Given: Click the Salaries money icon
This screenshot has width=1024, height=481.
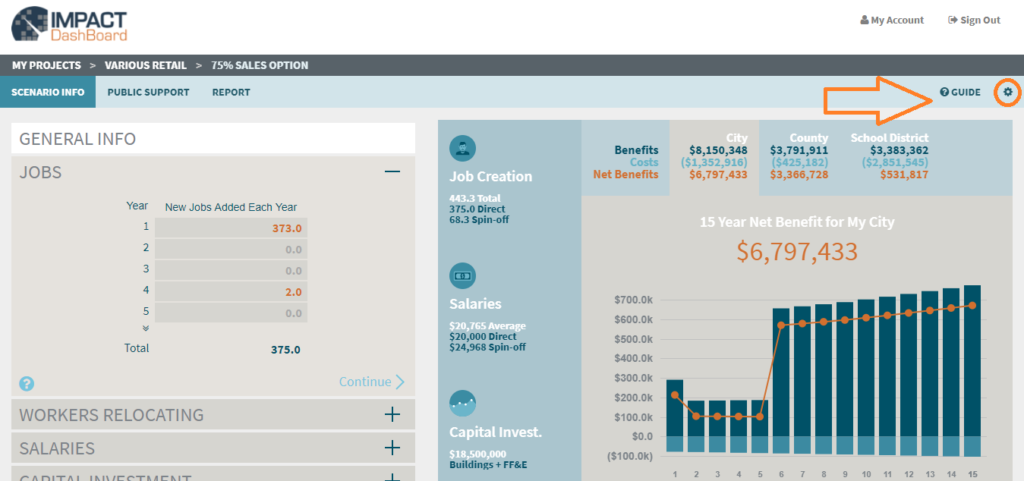Looking at the screenshot, I should tap(462, 276).
